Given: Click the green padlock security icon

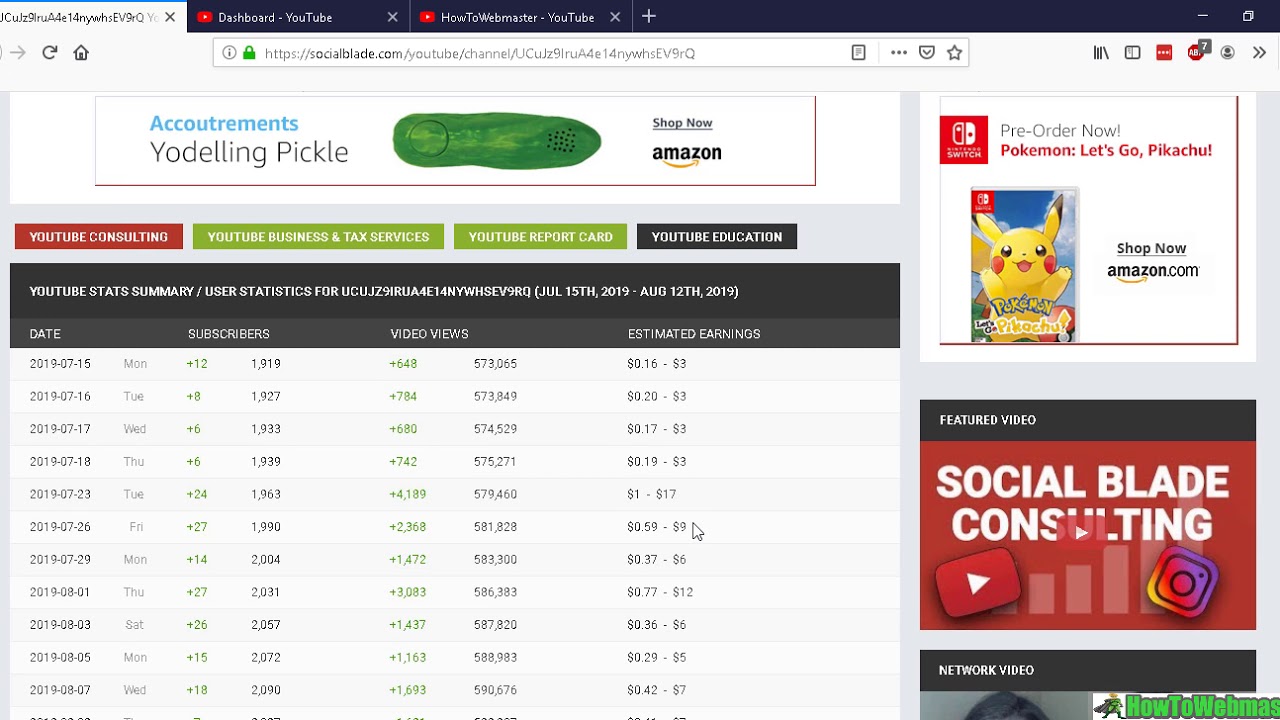Looking at the screenshot, I should point(249,53).
